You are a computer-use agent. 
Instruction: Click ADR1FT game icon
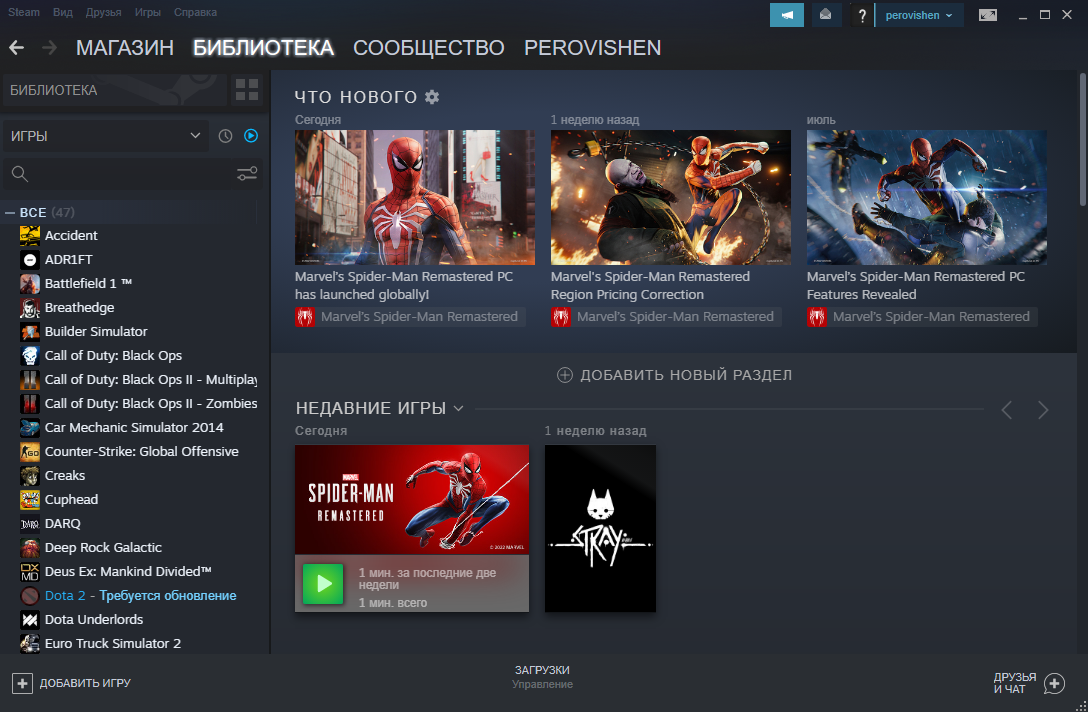[x=30, y=260]
